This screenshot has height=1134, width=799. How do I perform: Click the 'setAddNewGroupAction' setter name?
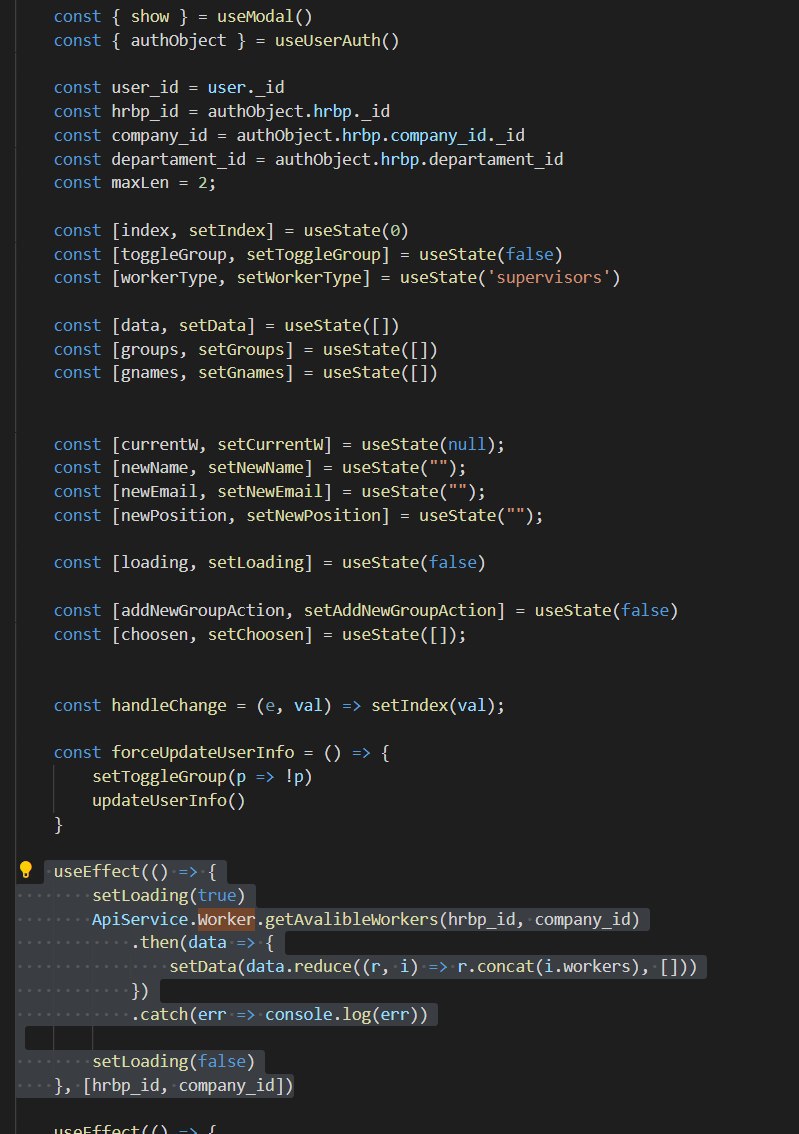pos(400,610)
